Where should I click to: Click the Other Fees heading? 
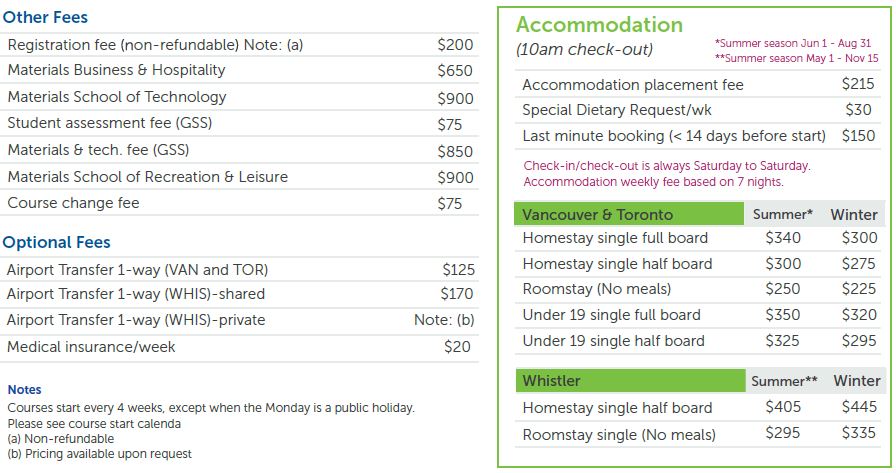point(45,17)
